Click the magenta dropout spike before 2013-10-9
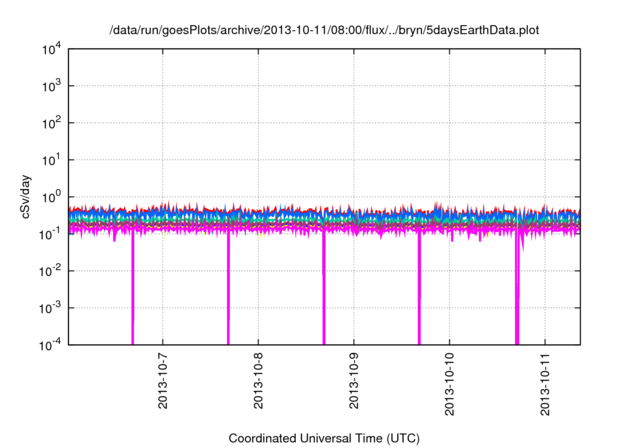Screen dimensions: 640x448 (324, 288)
